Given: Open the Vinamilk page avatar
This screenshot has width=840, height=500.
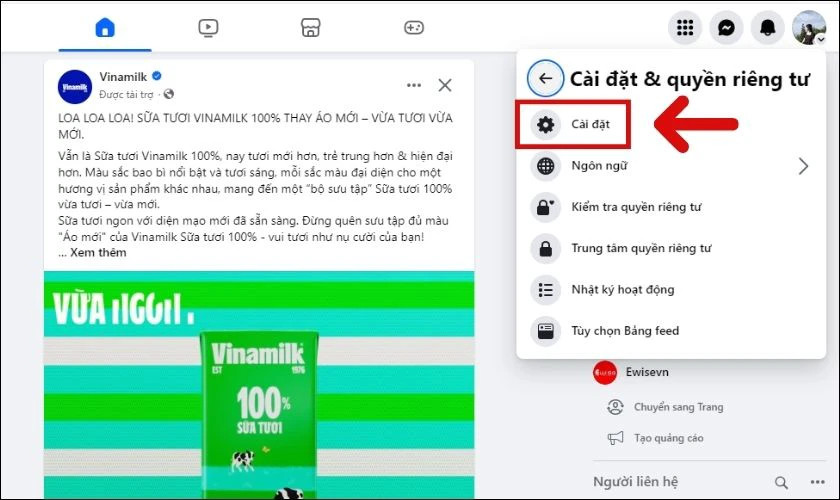Looking at the screenshot, I should [75, 87].
